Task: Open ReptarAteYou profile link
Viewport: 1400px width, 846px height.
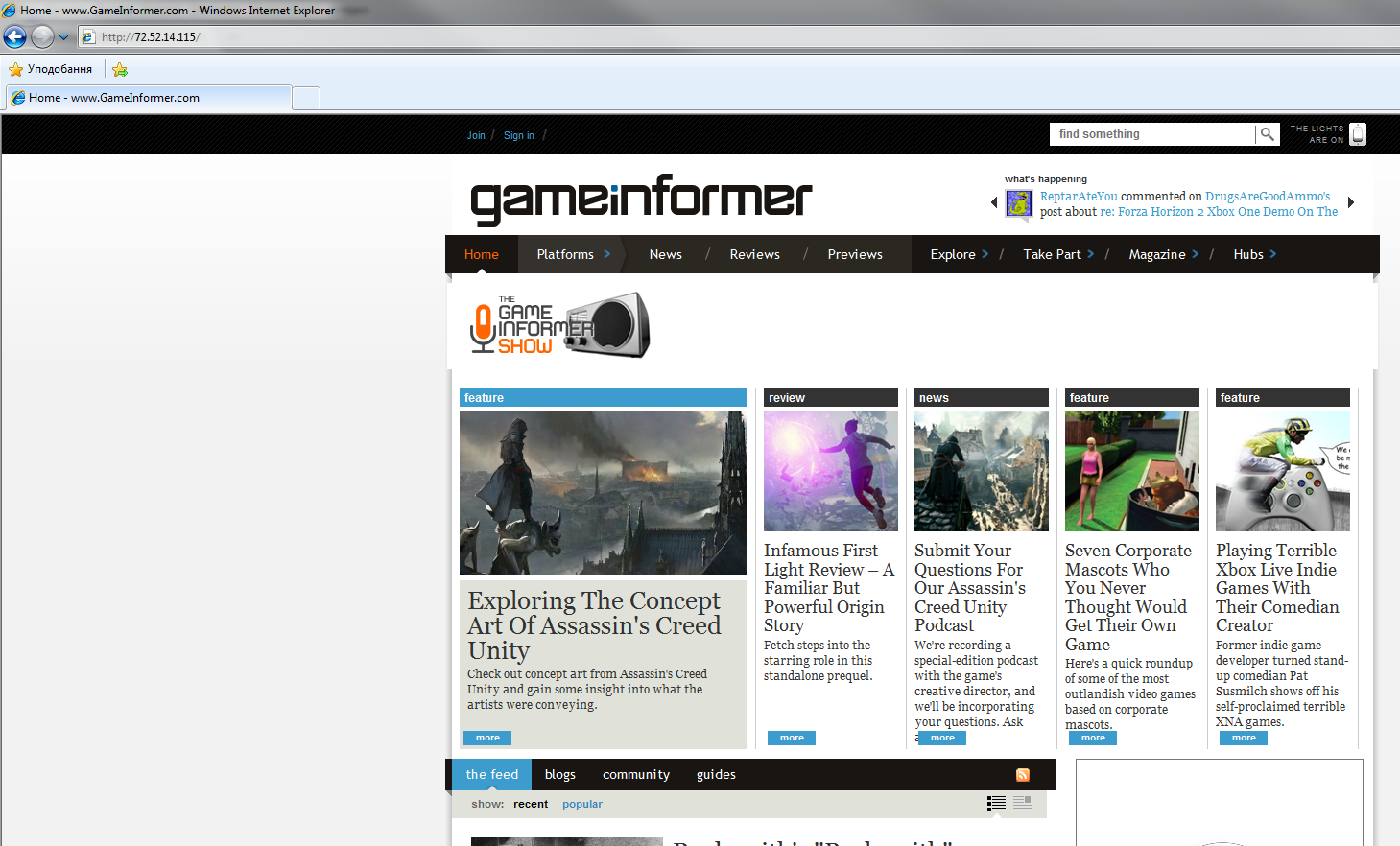Action: point(1079,197)
